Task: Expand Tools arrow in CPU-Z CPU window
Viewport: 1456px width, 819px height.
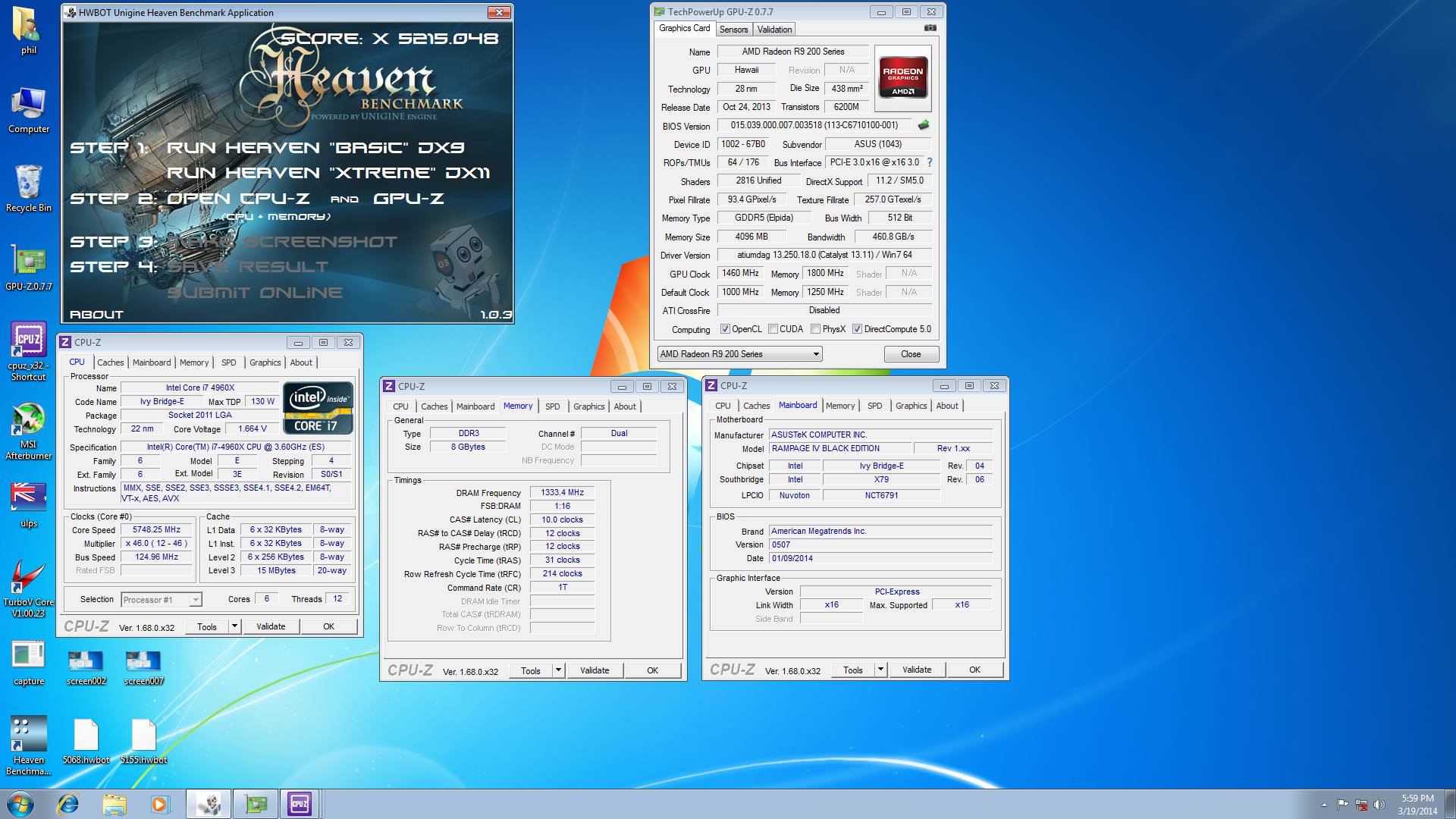Action: pos(234,626)
